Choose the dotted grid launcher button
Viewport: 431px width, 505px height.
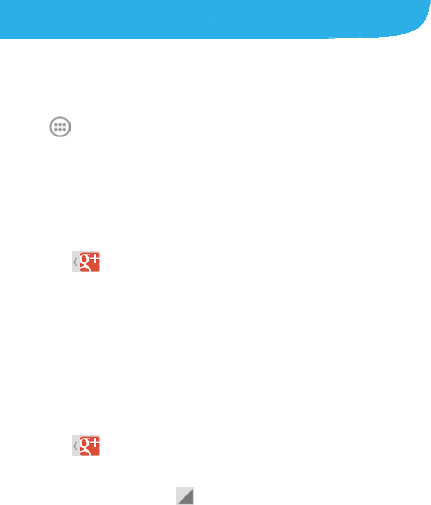pos(60,127)
